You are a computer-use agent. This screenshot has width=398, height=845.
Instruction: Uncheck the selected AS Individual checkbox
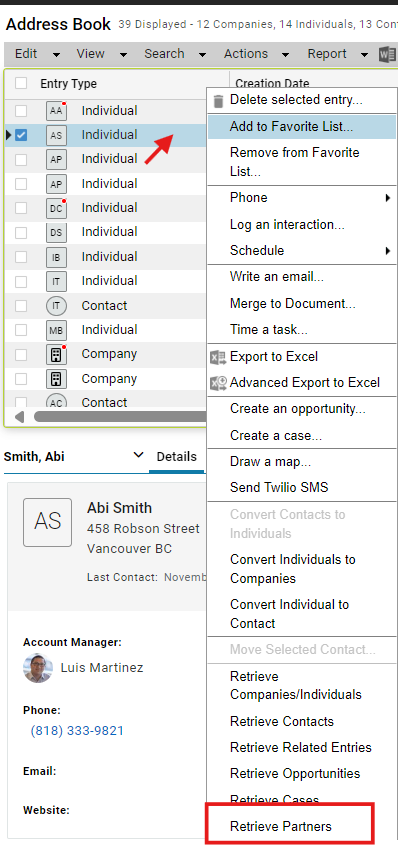click(x=21, y=135)
